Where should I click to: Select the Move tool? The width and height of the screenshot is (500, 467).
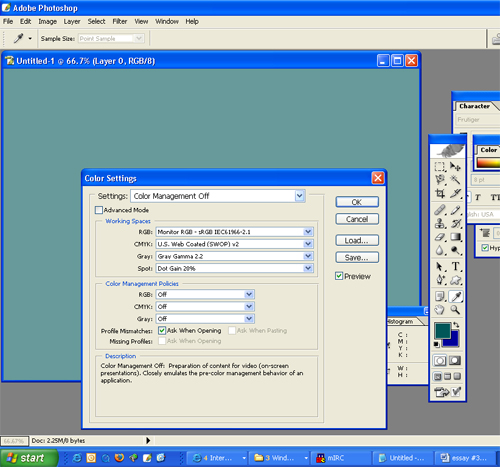(x=455, y=166)
